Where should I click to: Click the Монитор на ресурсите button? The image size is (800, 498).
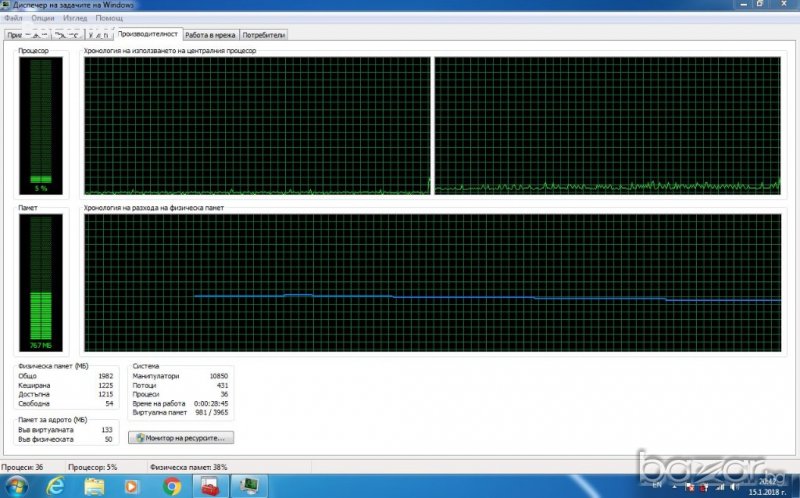click(181, 438)
